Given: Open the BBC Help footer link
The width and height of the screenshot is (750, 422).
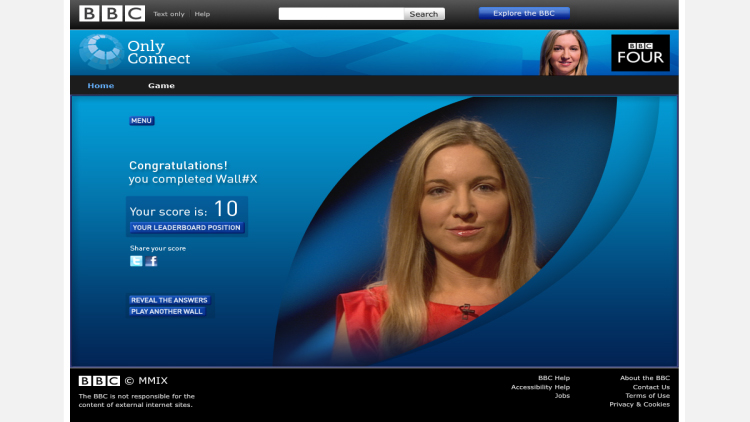Looking at the screenshot, I should (554, 378).
